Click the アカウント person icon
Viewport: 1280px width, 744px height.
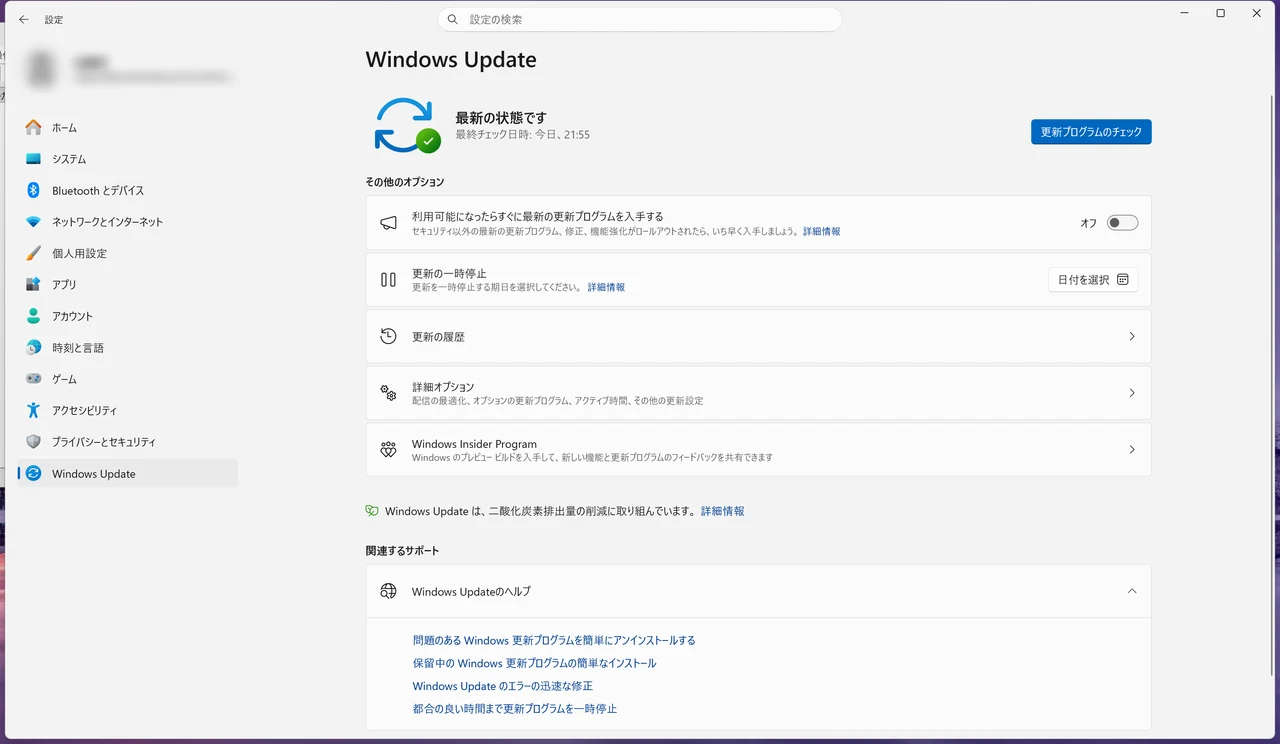pos(34,316)
